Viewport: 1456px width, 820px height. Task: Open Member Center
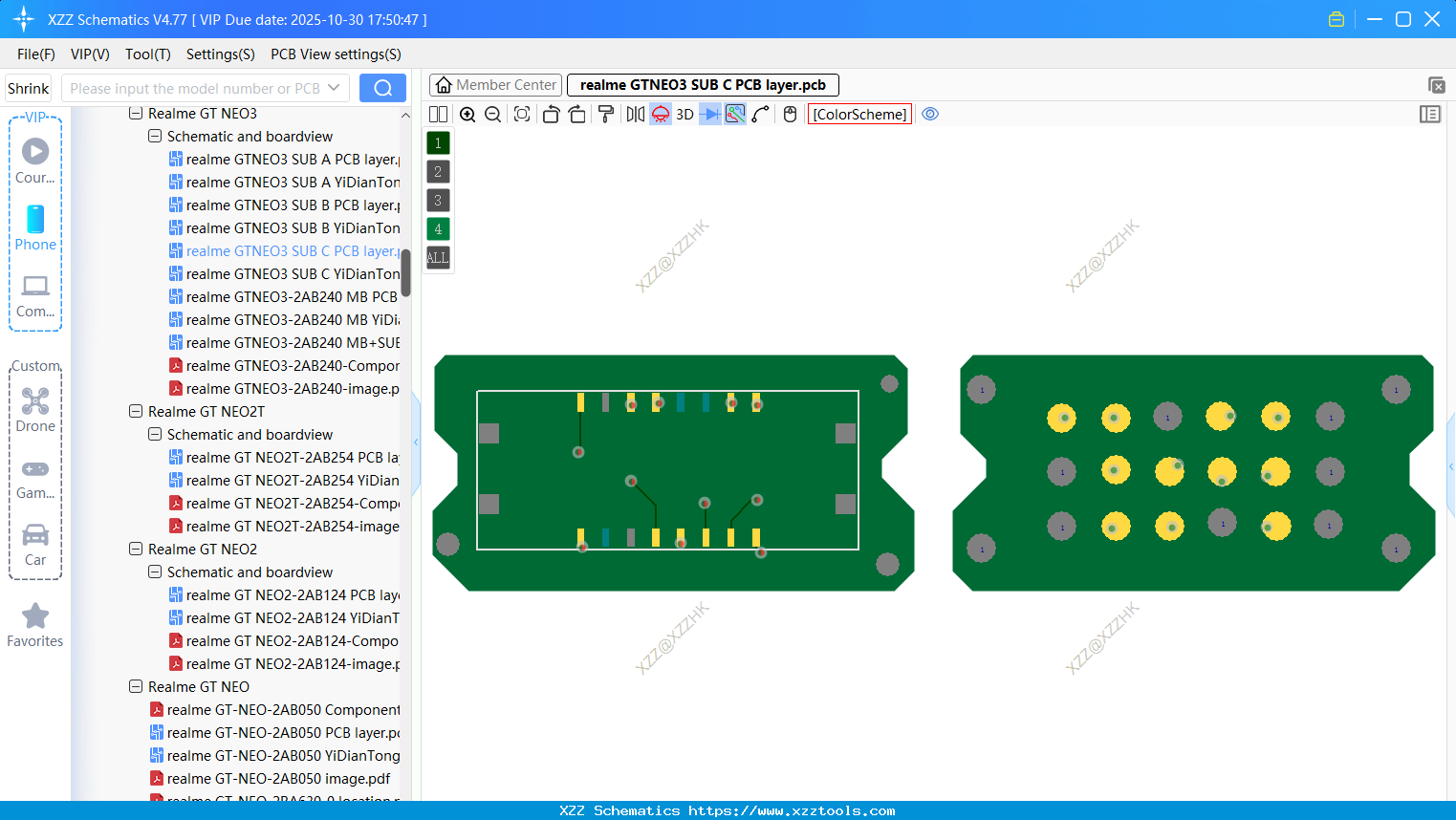(494, 84)
